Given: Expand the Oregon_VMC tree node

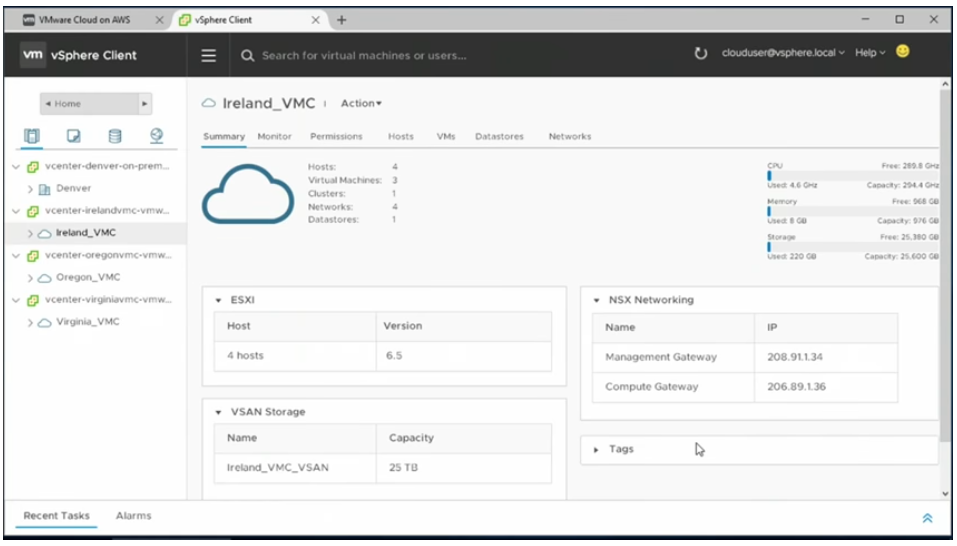Looking at the screenshot, I should coord(30,278).
